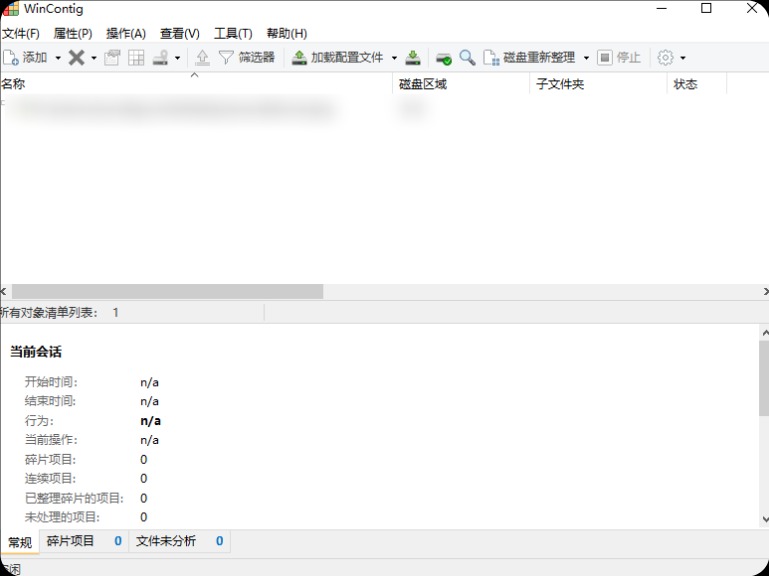This screenshot has width=769, height=576.
Task: Open the 磁盘重新整理 dropdown arrow
Action: pyautogui.click(x=586, y=58)
